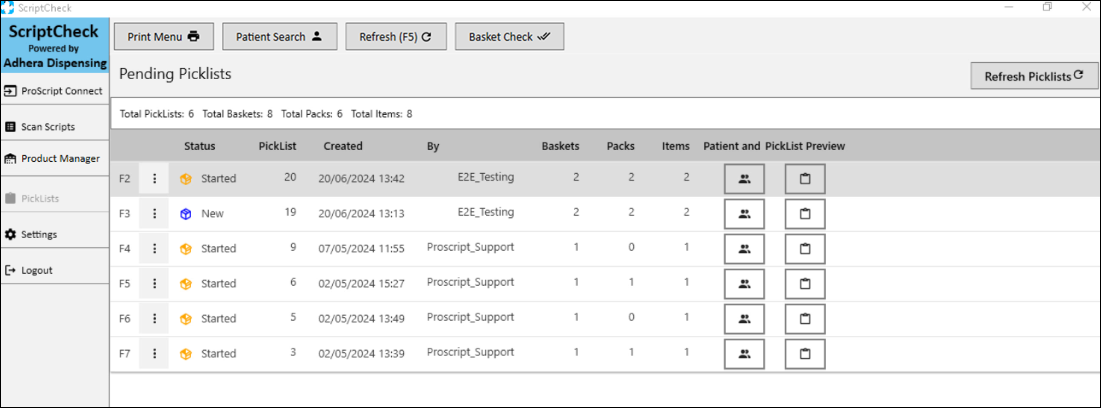Open Product Manager in the sidebar
Screen dimensions: 1101x408
click(54, 158)
